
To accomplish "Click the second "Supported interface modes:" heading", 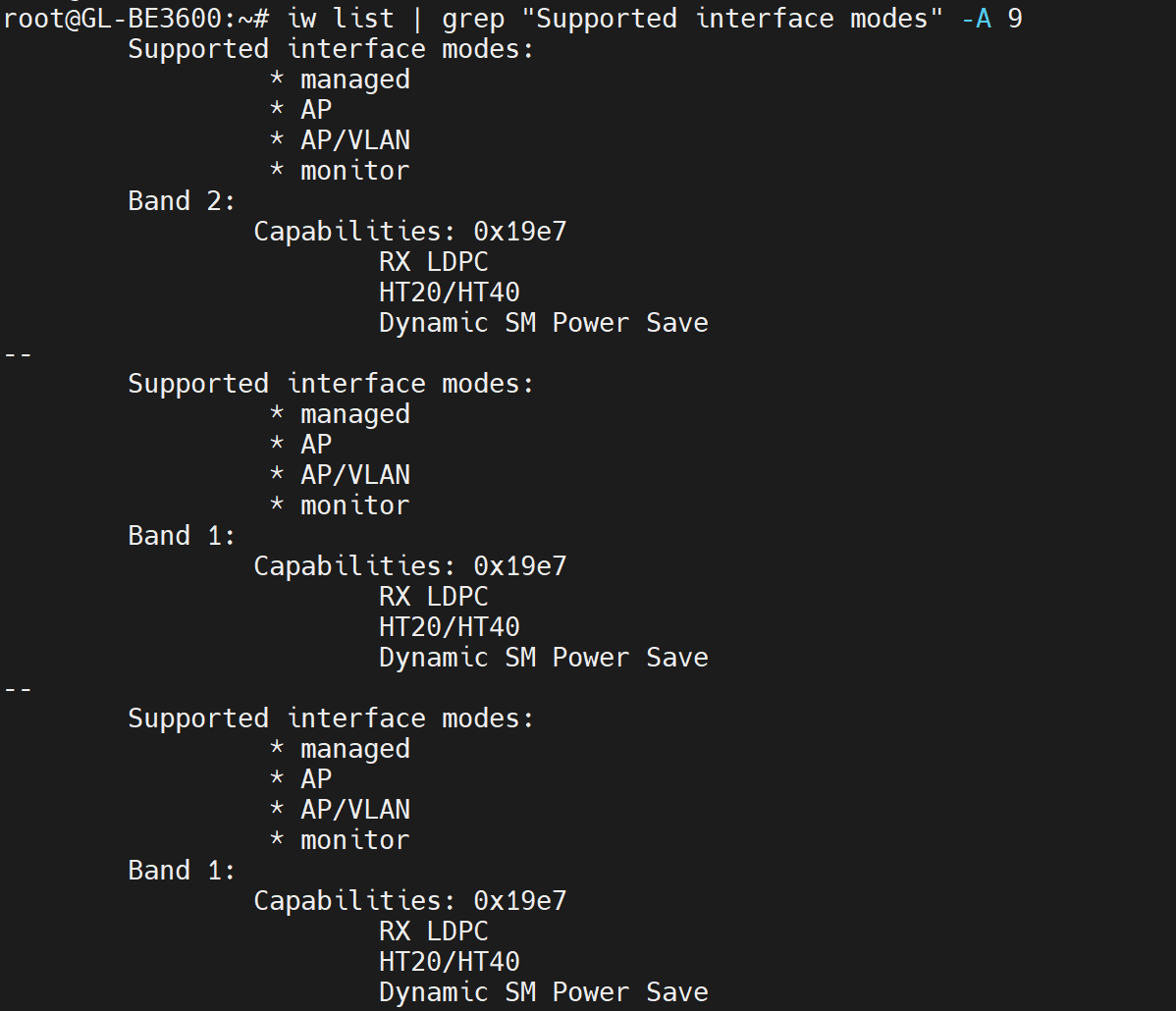I will coord(331,384).
